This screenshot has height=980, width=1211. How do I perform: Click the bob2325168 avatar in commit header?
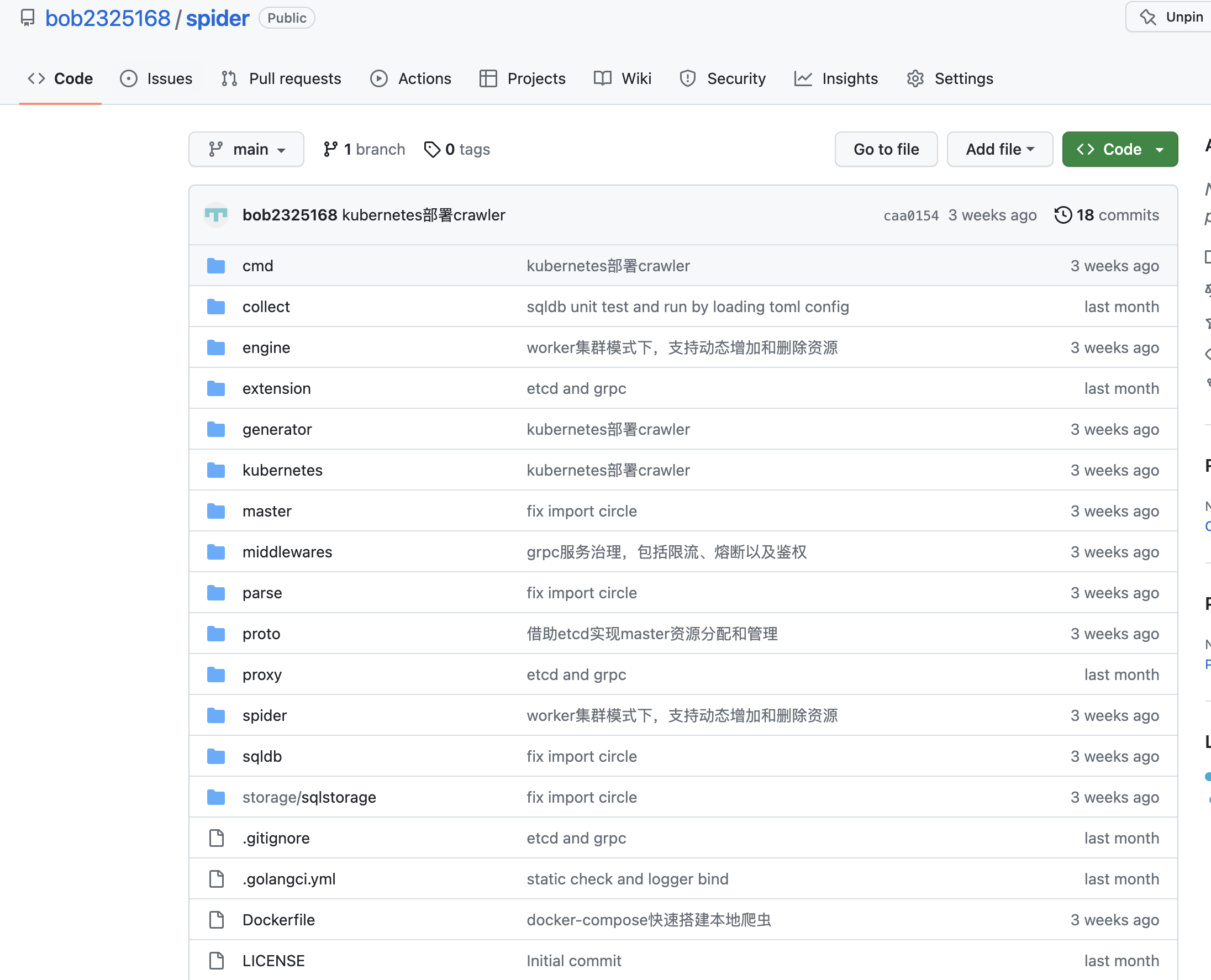click(215, 215)
